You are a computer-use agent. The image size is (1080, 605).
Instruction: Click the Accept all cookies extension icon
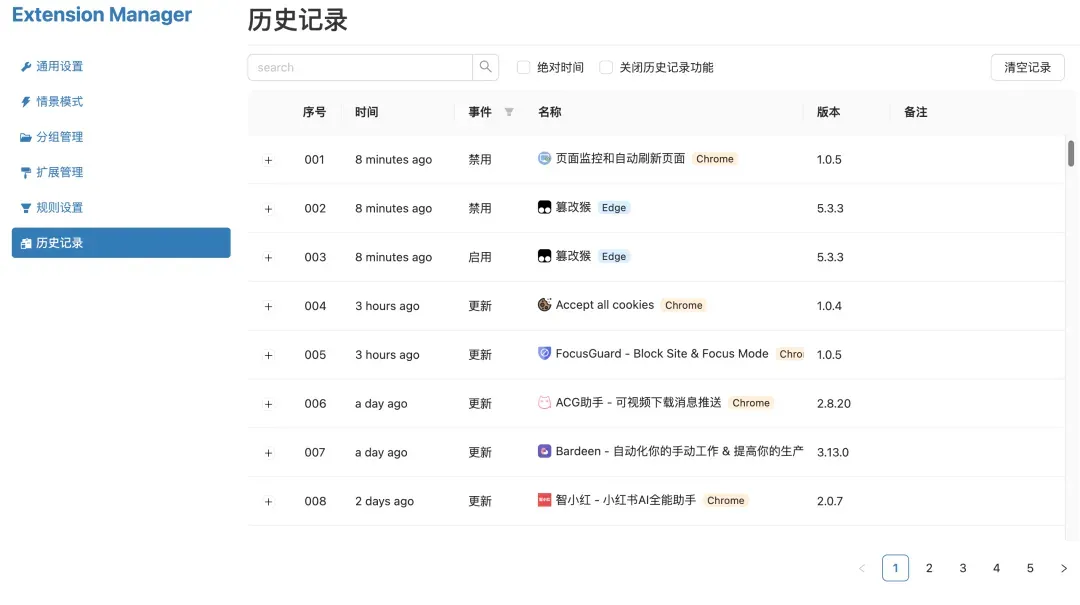coord(544,305)
